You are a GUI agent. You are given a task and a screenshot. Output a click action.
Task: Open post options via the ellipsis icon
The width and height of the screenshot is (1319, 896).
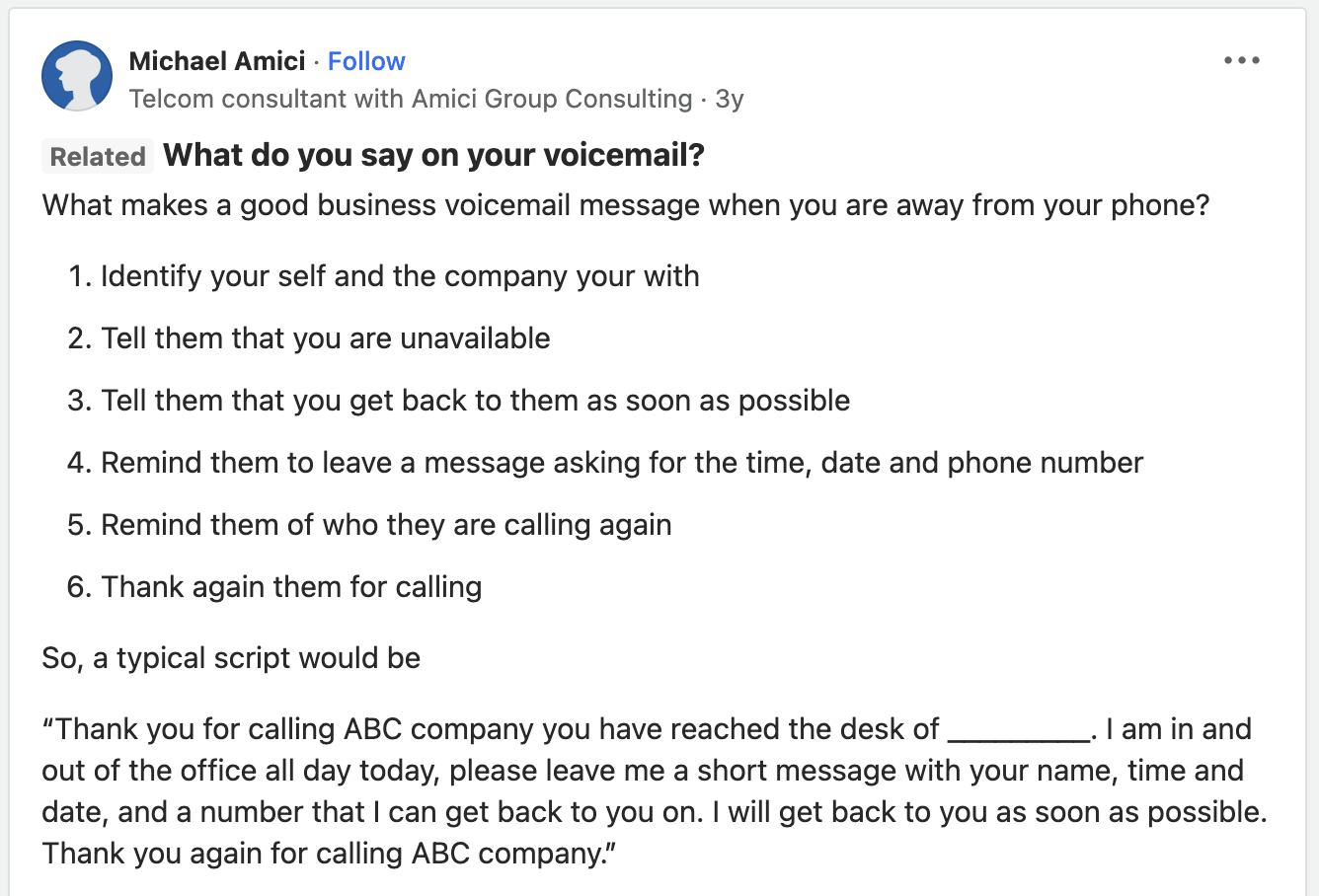(1241, 60)
